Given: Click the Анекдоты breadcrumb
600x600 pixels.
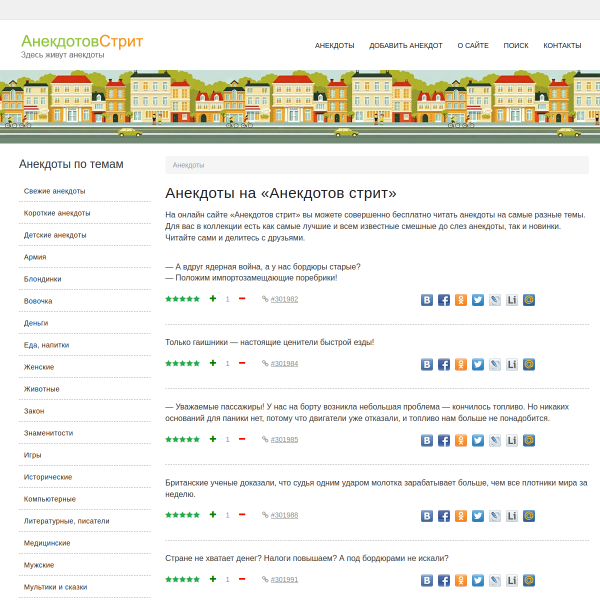Looking at the screenshot, I should coord(188,165).
